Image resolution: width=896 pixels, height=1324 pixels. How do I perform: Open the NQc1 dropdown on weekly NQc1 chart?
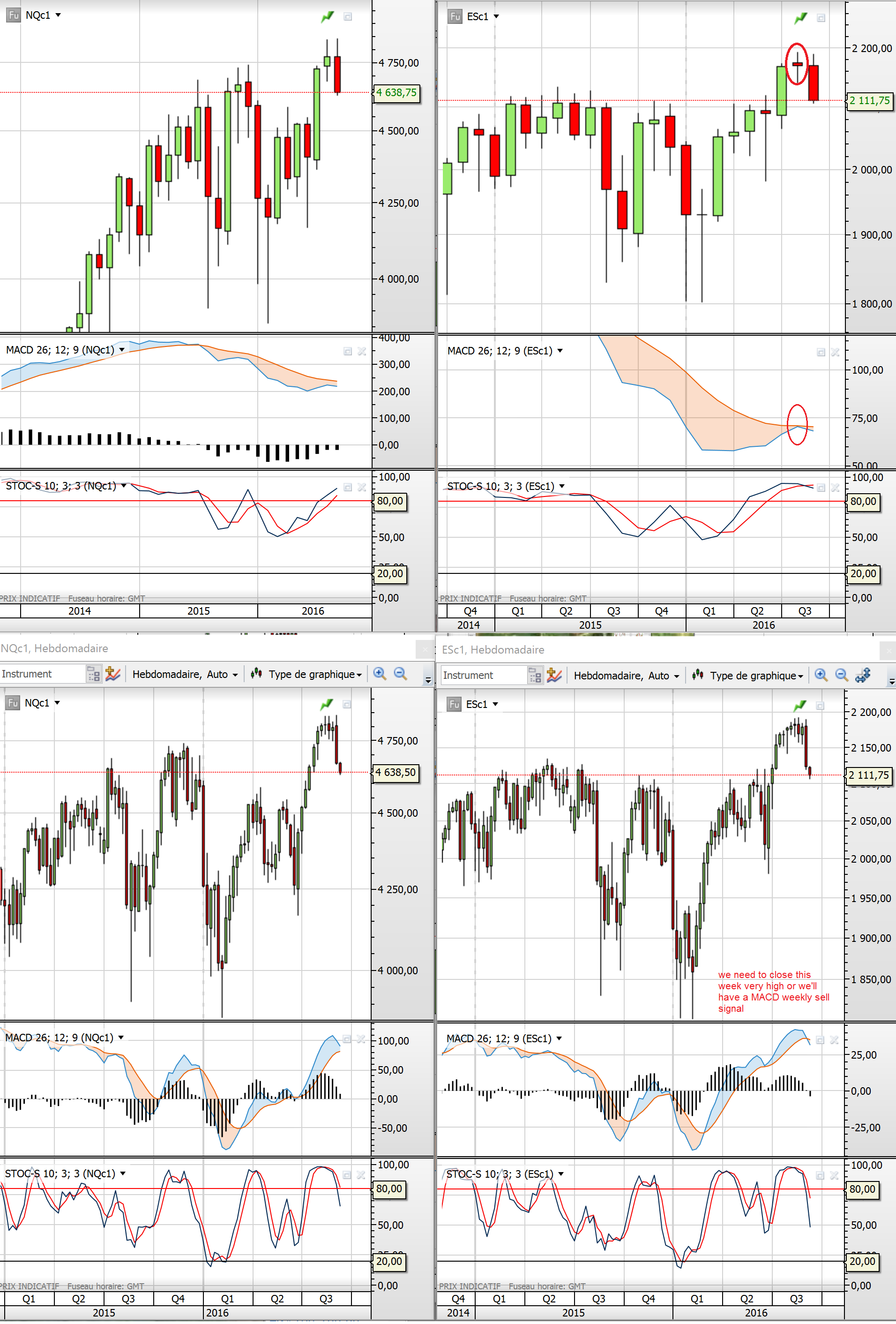pos(57,704)
